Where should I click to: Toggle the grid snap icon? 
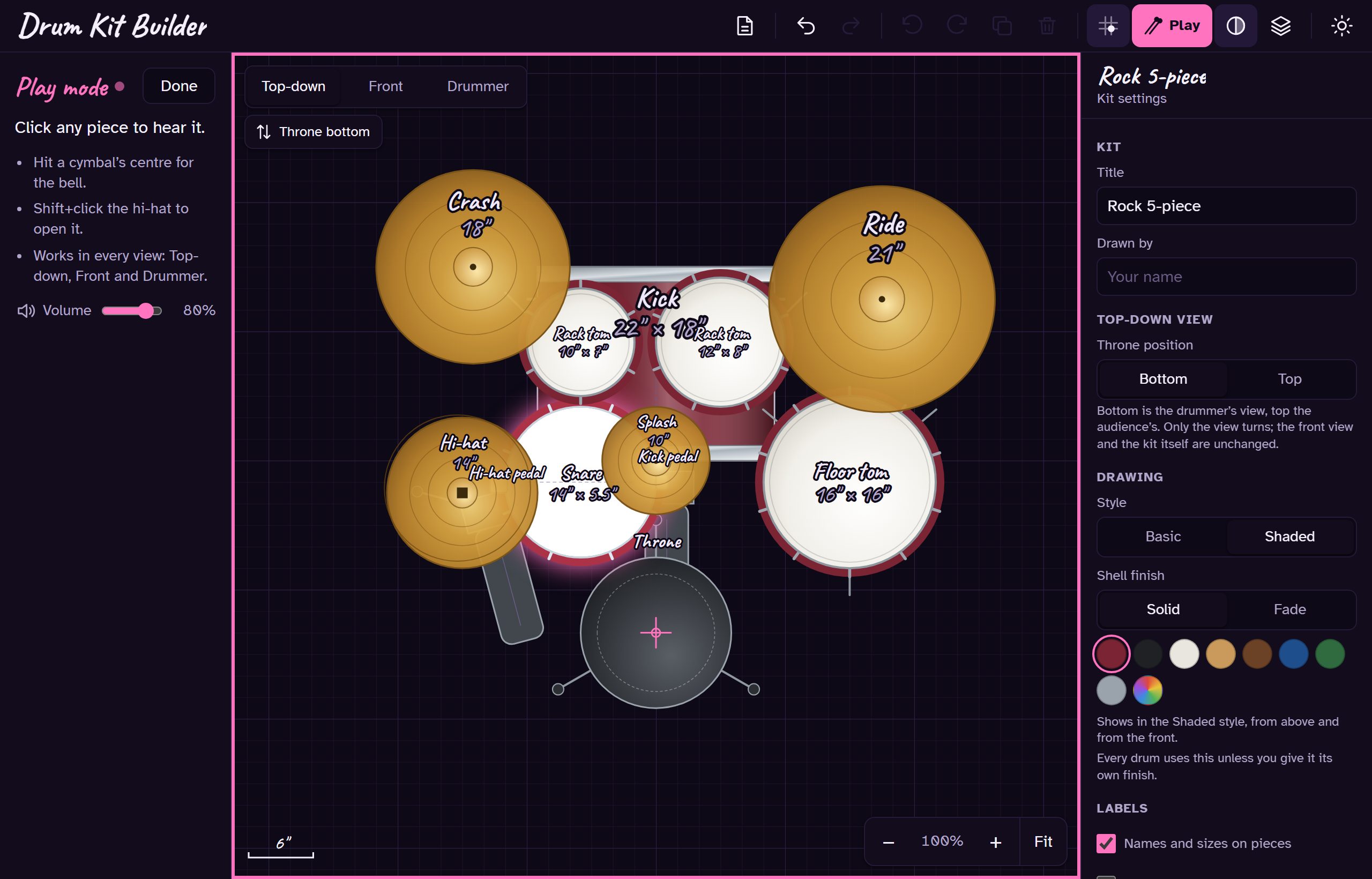click(1108, 26)
